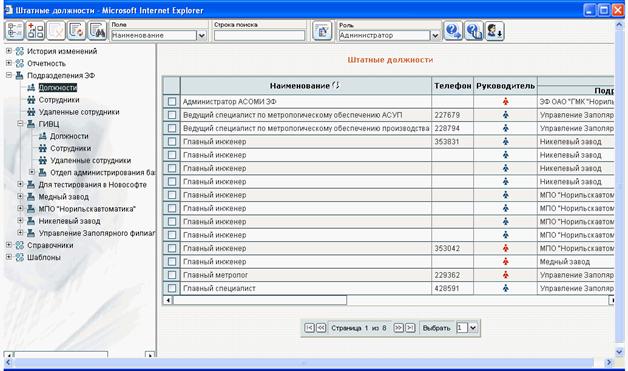Tick checkbox for Главный специалист
Image resolution: width=628 pixels, height=371 pixels.
pos(172,288)
